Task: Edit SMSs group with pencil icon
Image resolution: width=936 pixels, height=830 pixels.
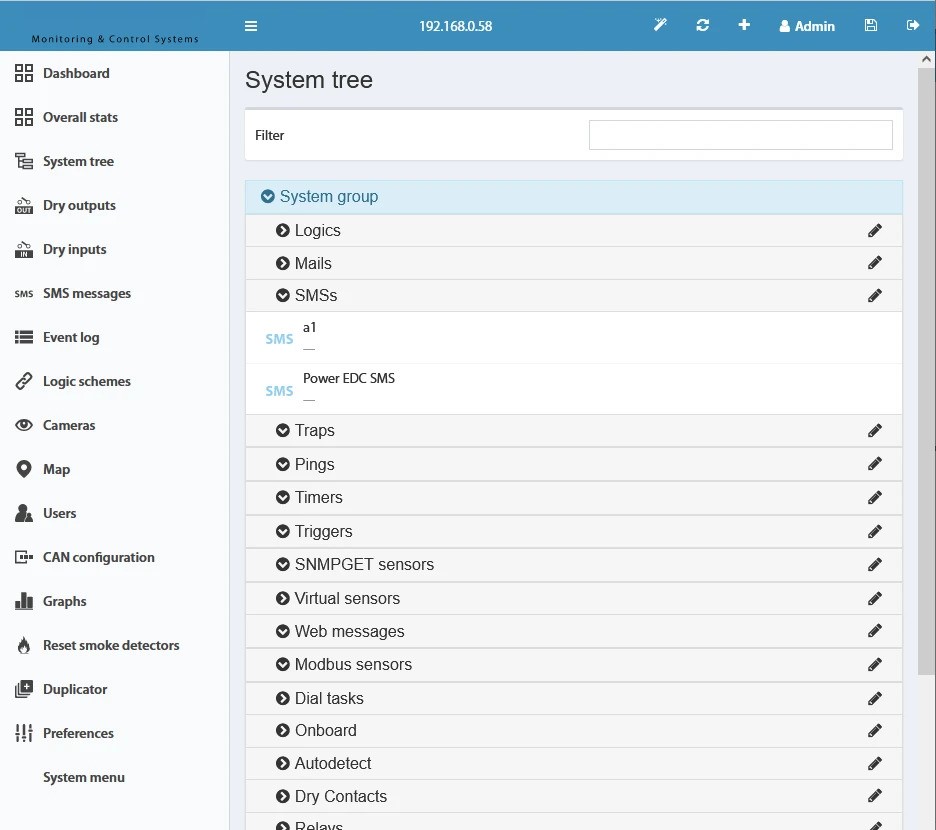Action: (875, 296)
